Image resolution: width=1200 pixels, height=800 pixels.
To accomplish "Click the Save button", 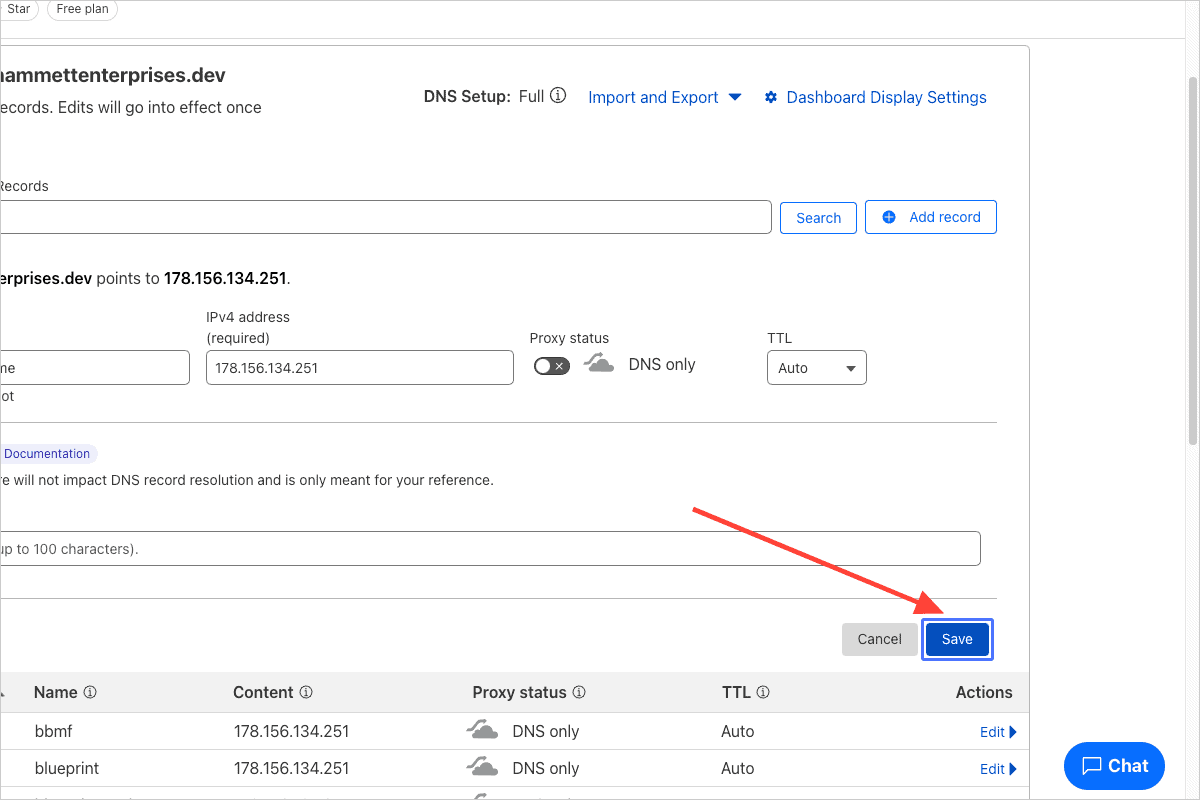I will [x=956, y=639].
